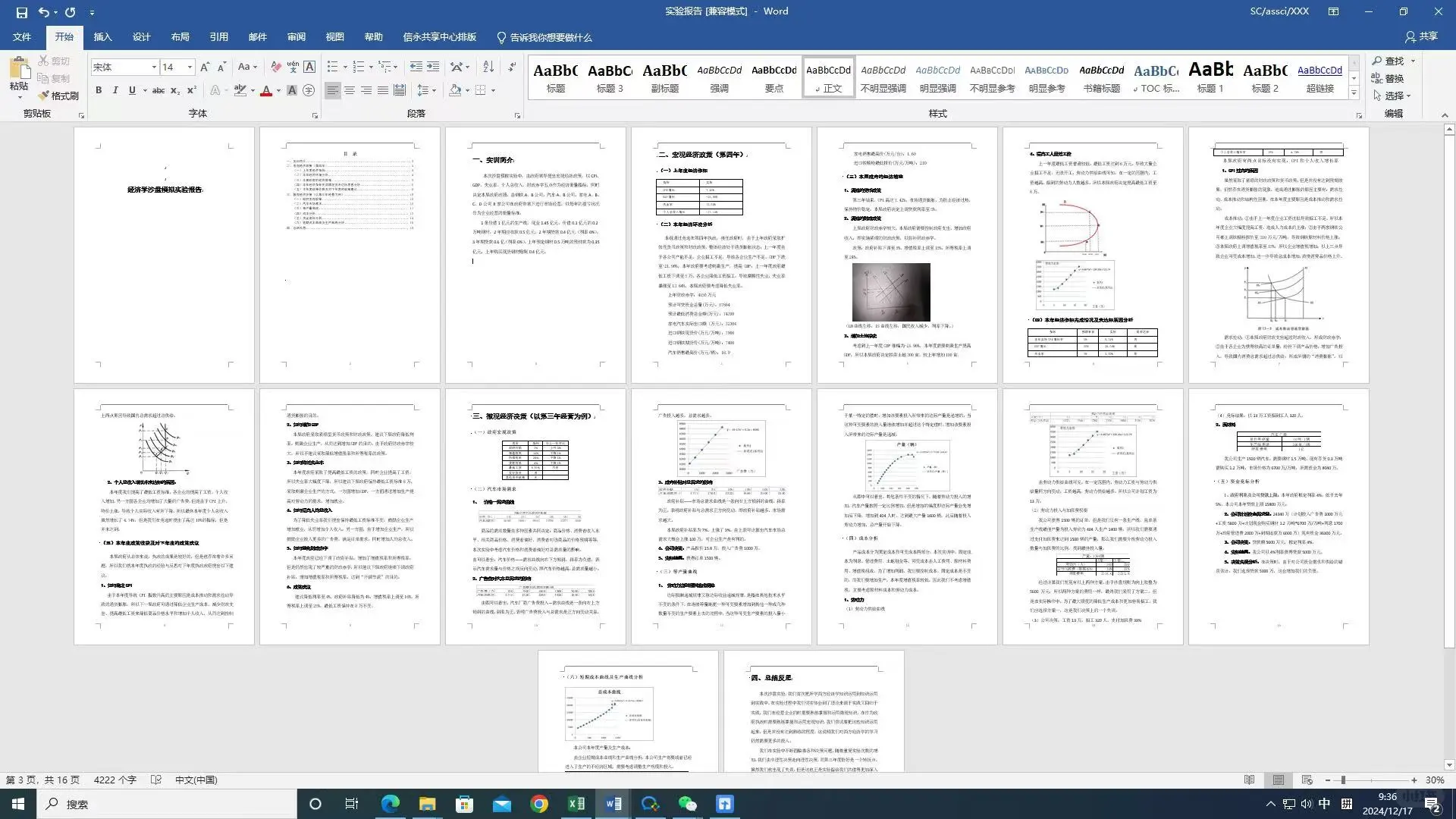Save the document from the quick access toolbar
This screenshot has height=819, width=1456.
click(21, 12)
